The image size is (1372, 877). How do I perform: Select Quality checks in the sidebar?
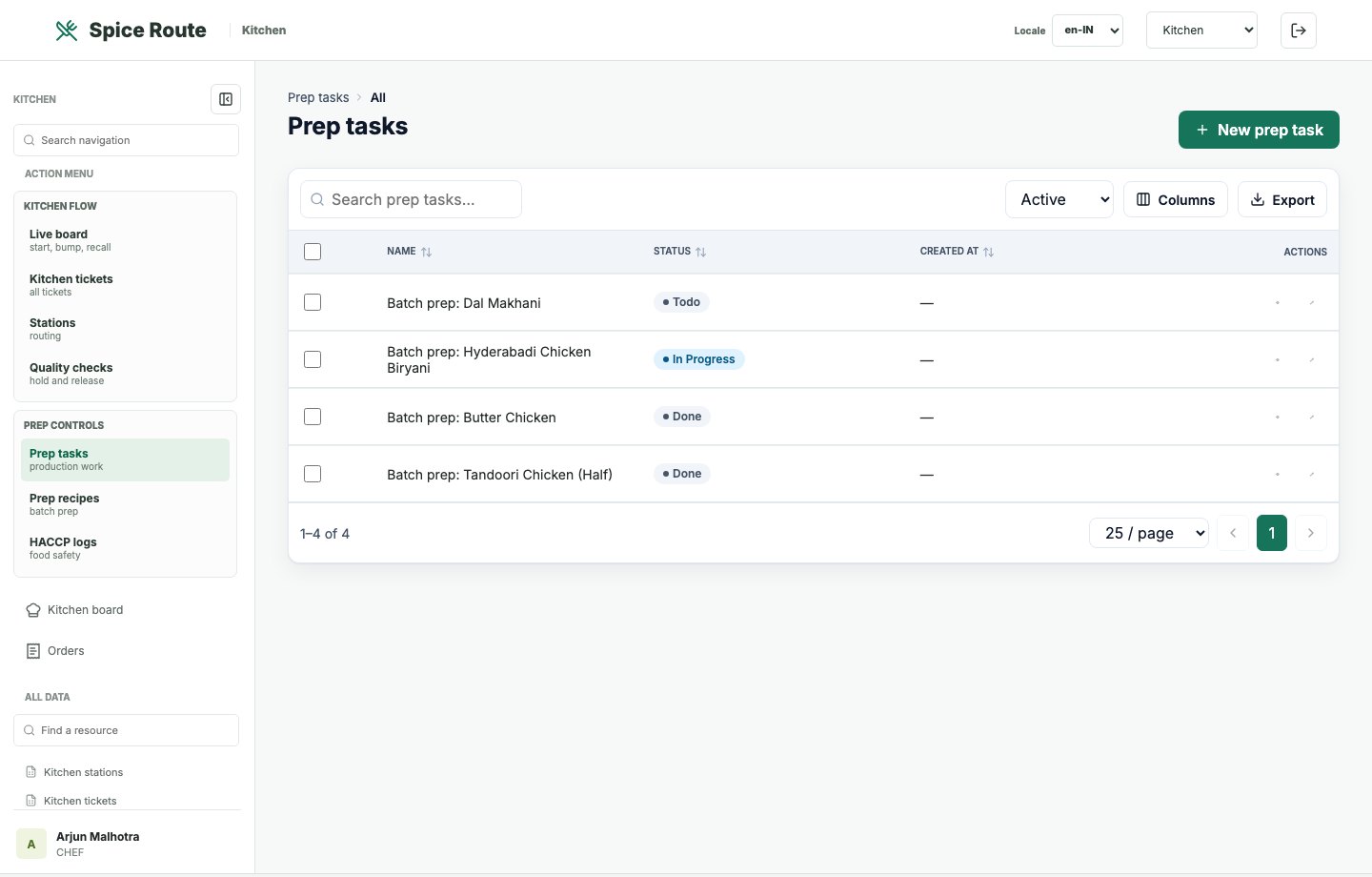[x=126, y=374]
